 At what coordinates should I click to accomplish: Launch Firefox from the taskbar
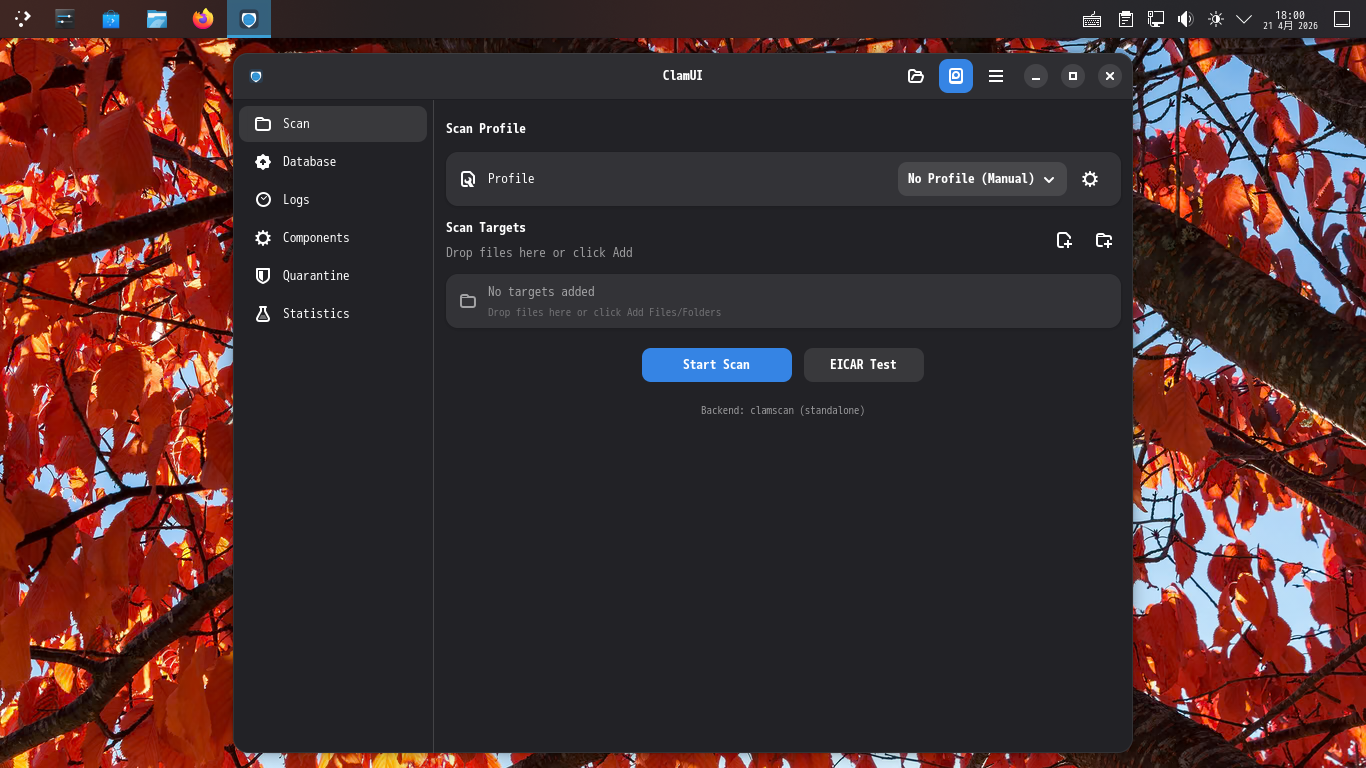click(203, 17)
